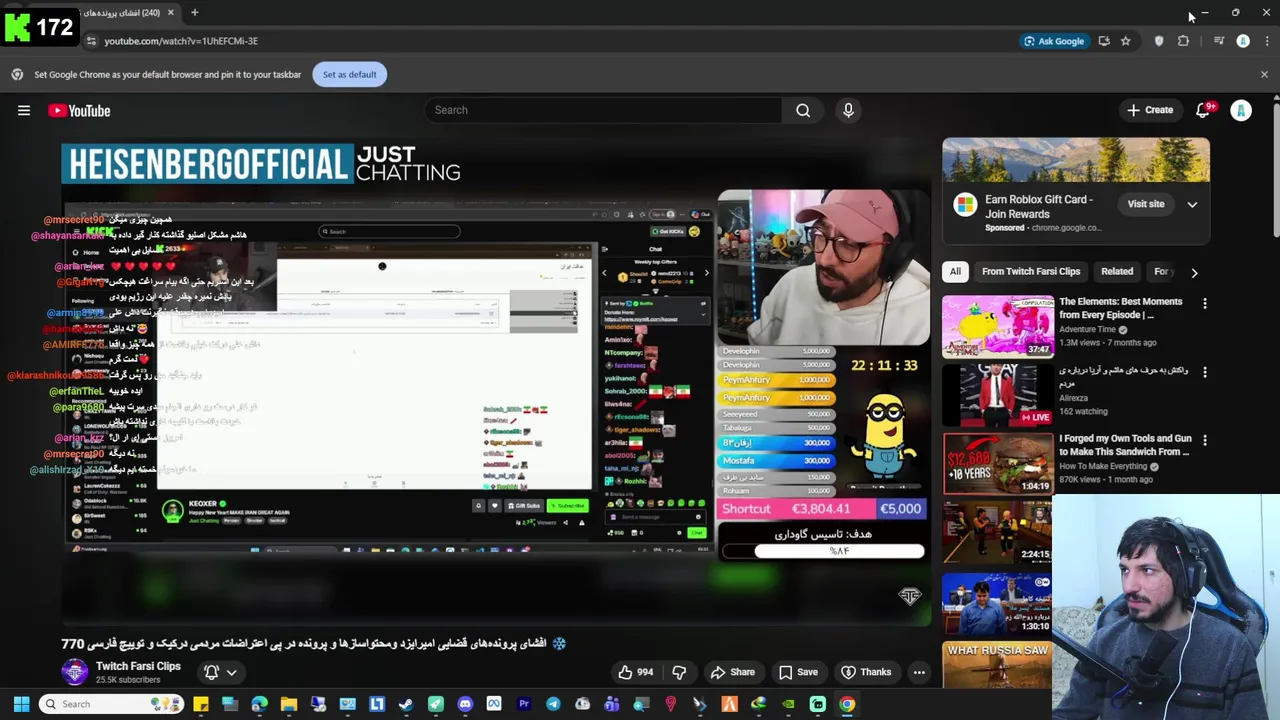Dismiss the default browser infobar
Screen dimensions: 1280x720
[1264, 74]
